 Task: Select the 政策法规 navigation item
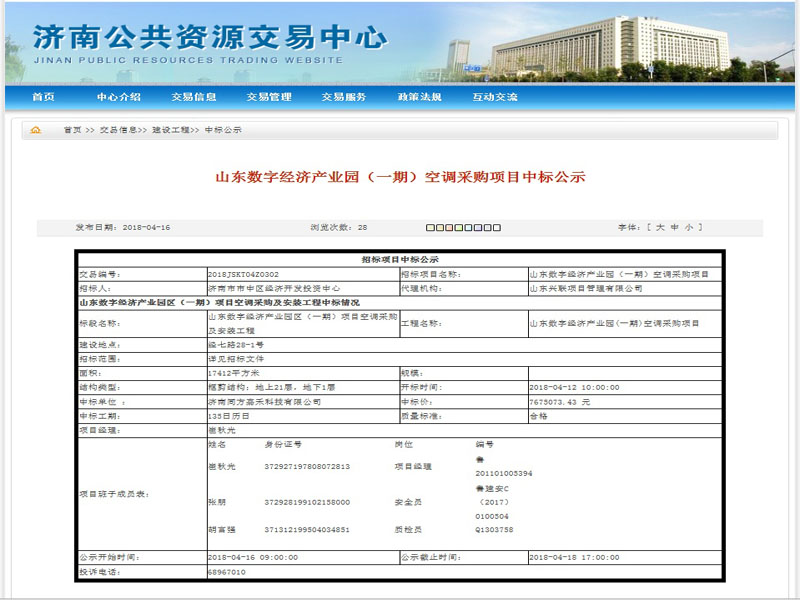click(419, 97)
